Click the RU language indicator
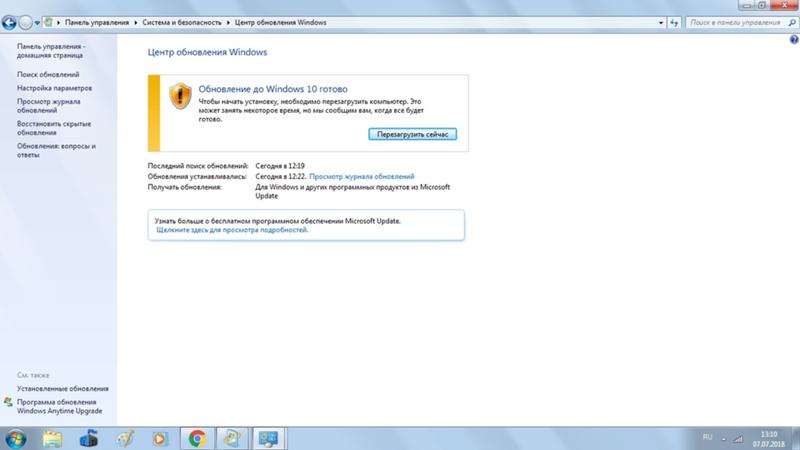Image resolution: width=800 pixels, height=450 pixels. tap(707, 438)
